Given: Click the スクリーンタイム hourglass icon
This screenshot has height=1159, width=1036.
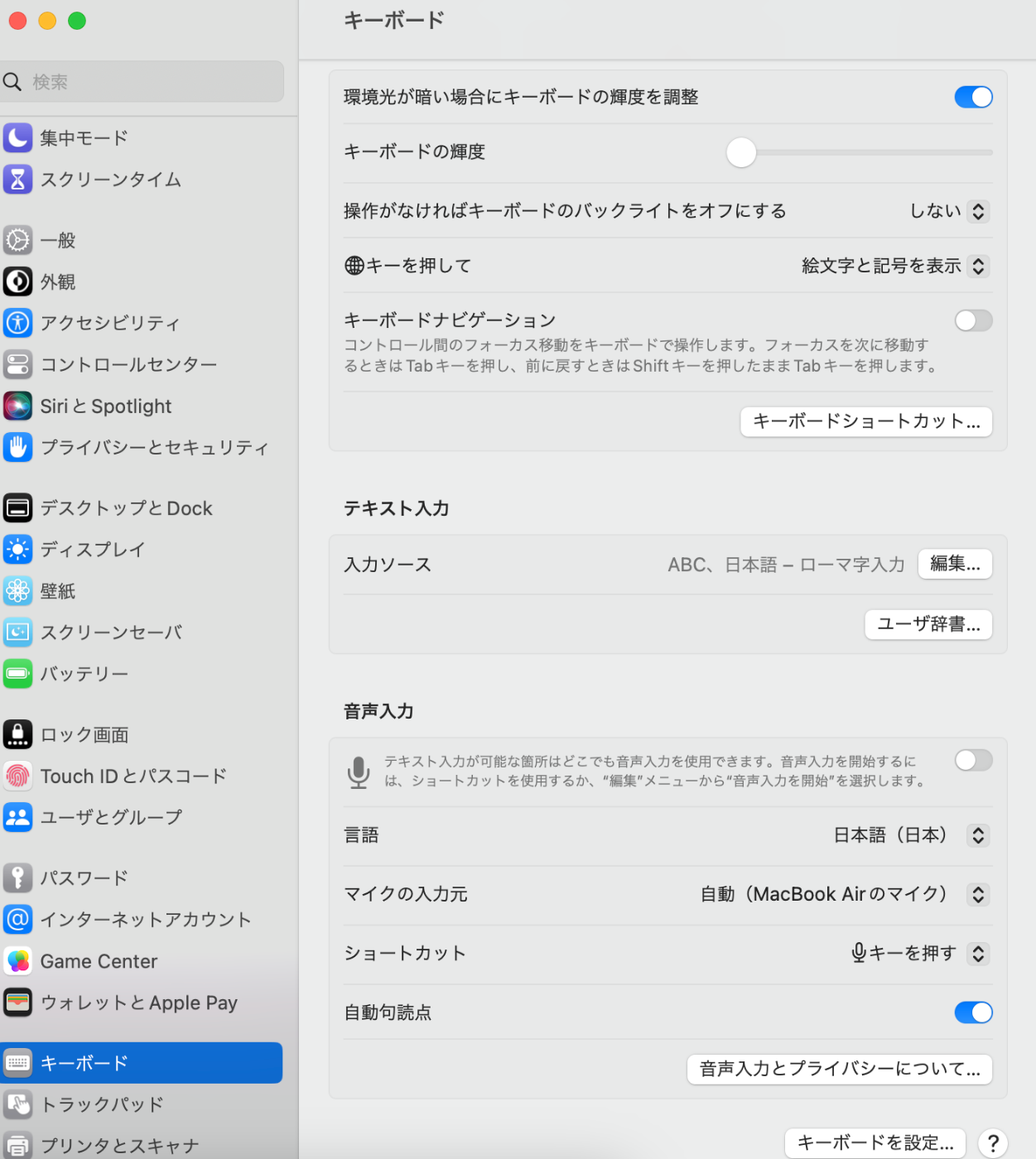Looking at the screenshot, I should 17,179.
